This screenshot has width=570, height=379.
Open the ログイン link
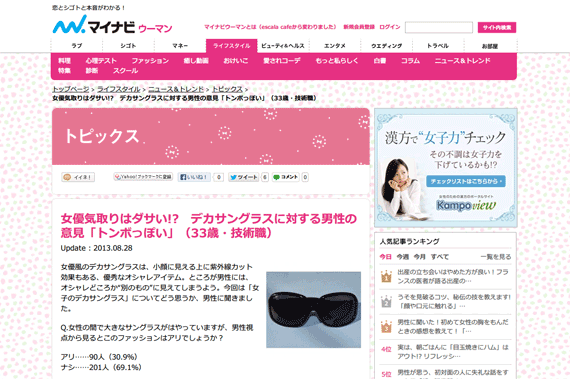[x=390, y=27]
